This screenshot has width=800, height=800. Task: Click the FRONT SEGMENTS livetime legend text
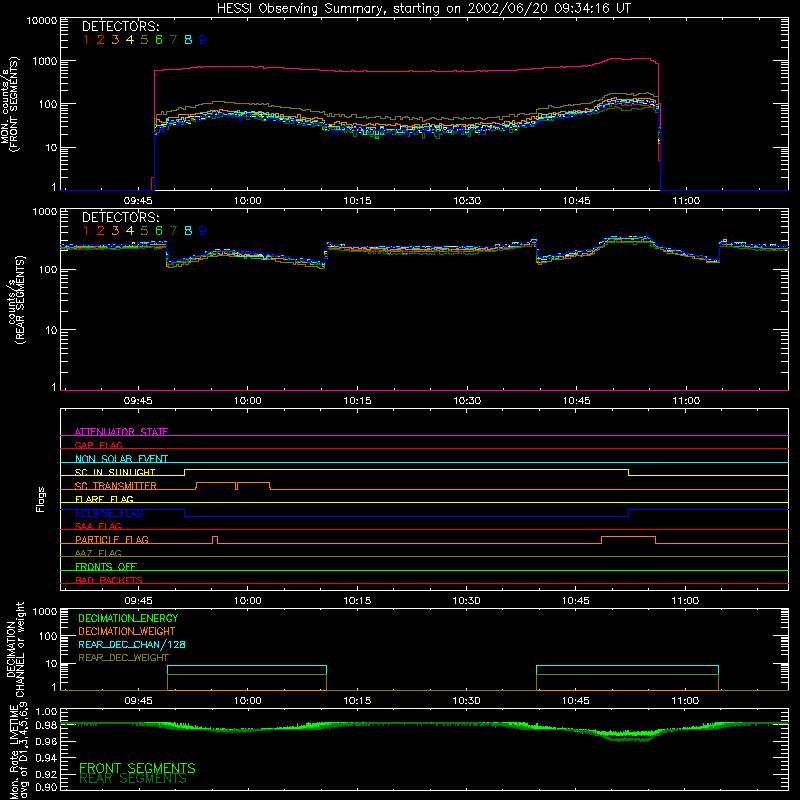pos(137,768)
